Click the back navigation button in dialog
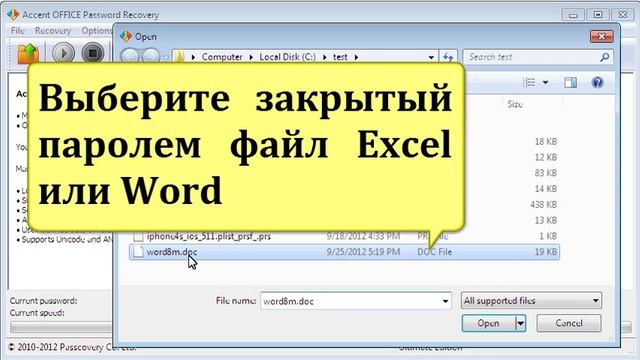This screenshot has width=640, height=360. click(x=130, y=57)
